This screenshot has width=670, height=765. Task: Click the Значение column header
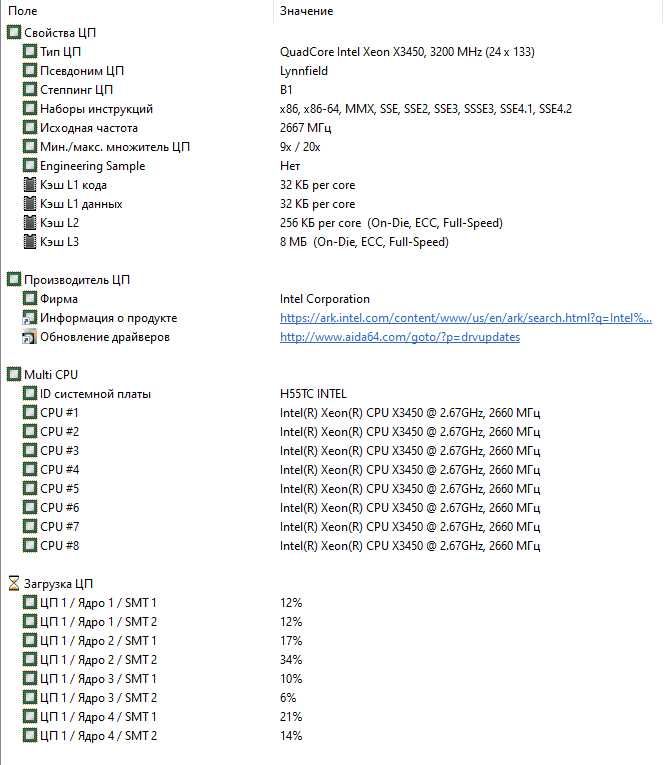(x=306, y=11)
